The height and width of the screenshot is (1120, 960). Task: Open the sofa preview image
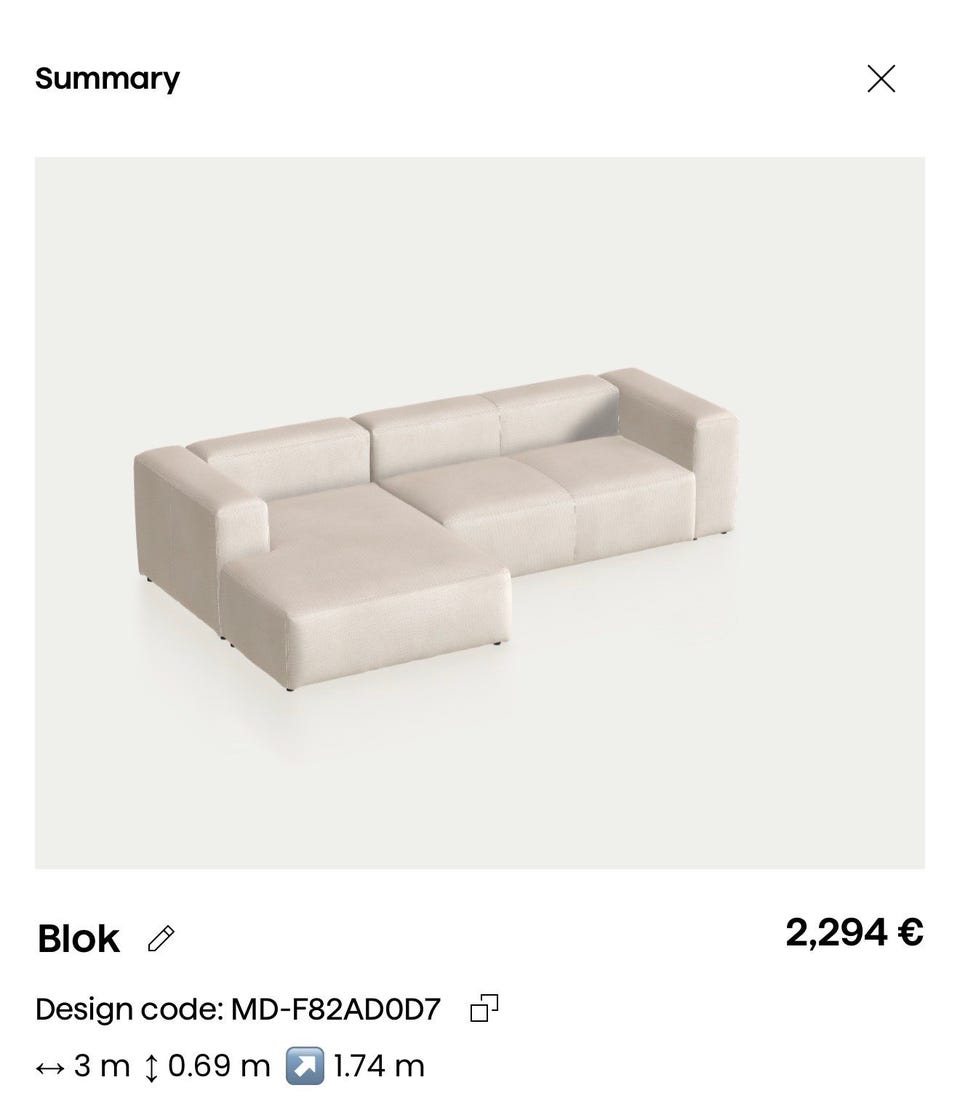479,513
